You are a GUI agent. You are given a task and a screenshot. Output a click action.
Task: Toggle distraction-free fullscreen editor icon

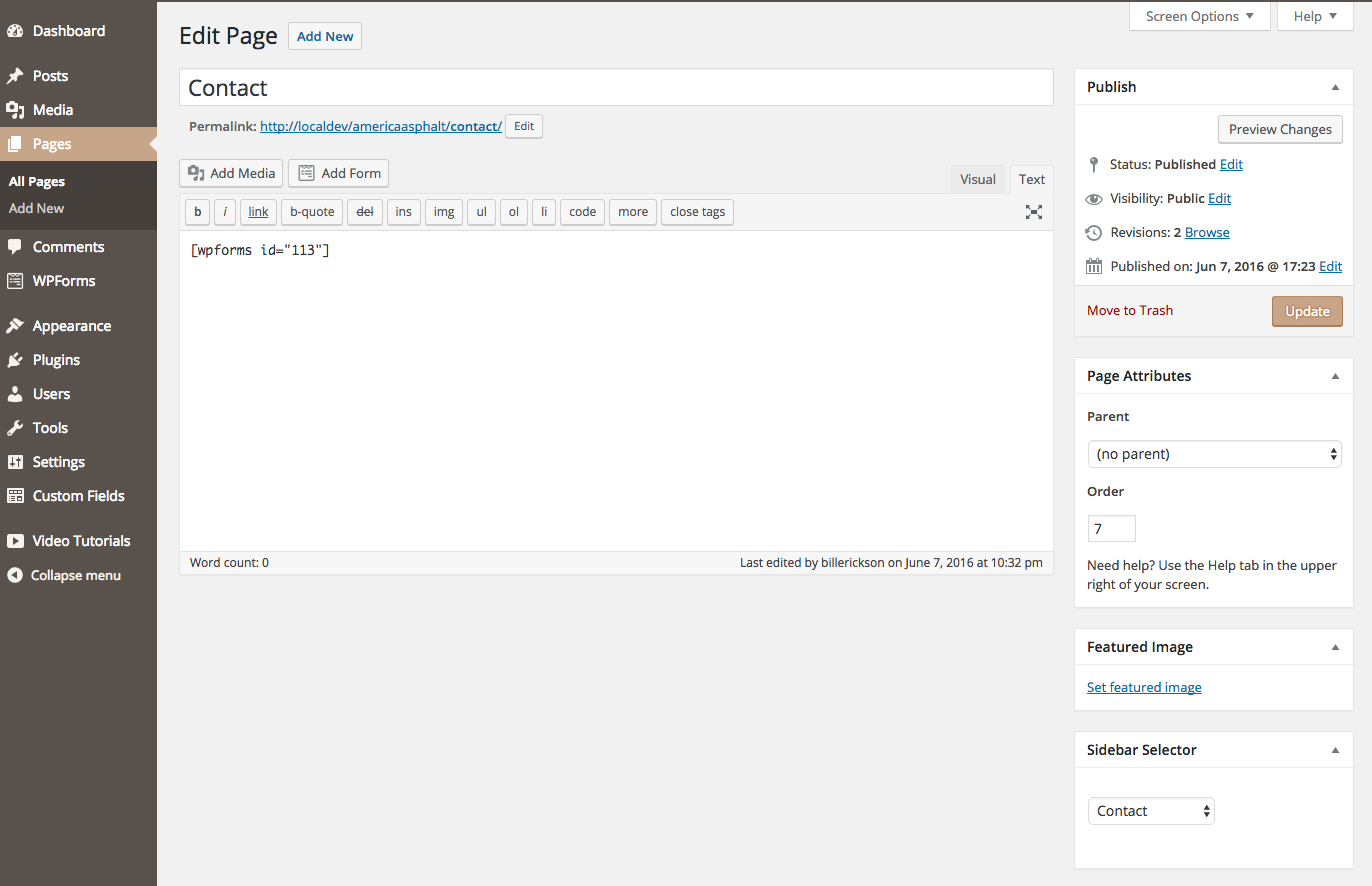[x=1034, y=212]
